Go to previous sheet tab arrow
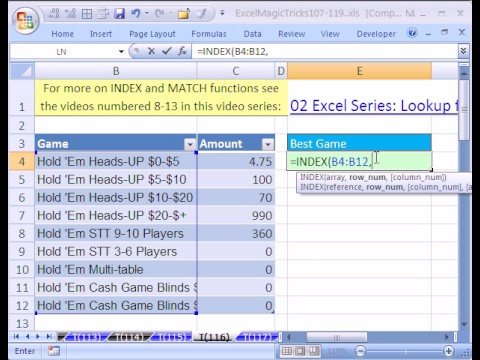 point(27,337)
